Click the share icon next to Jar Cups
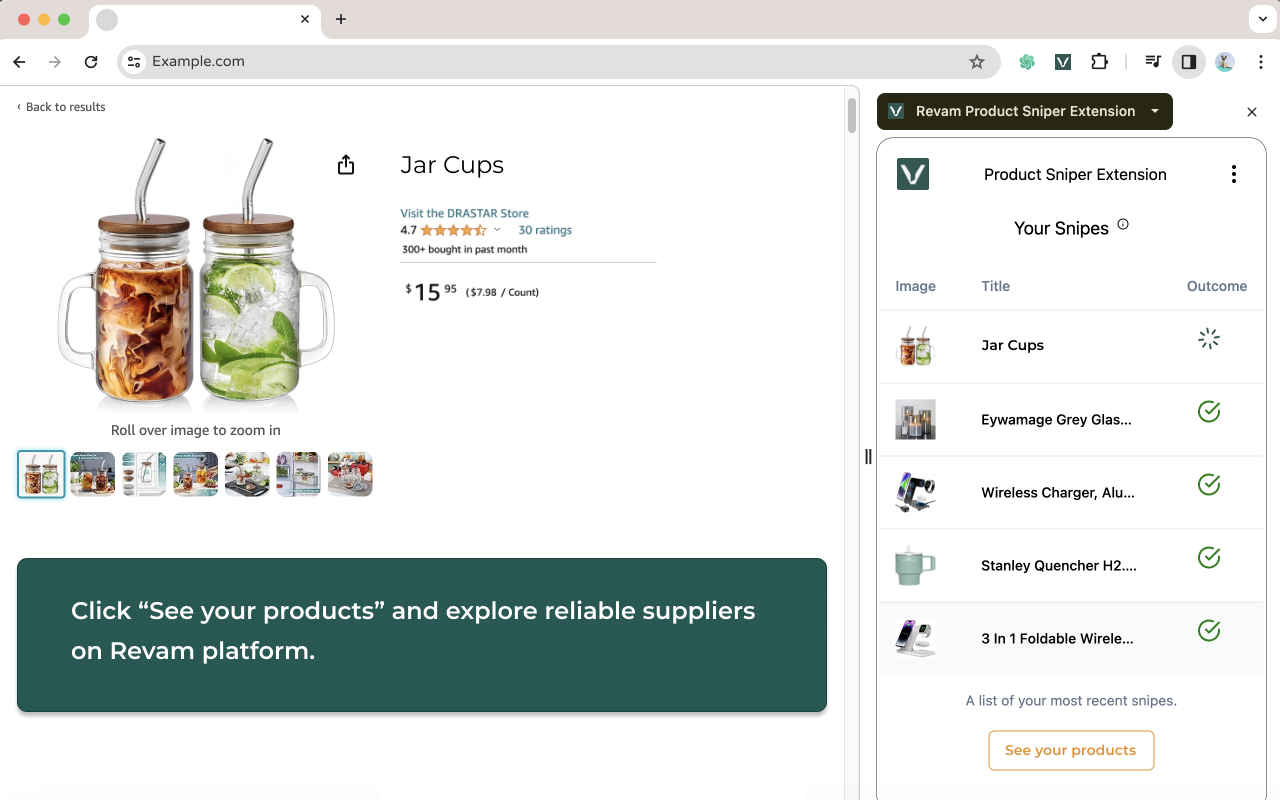 [x=346, y=164]
